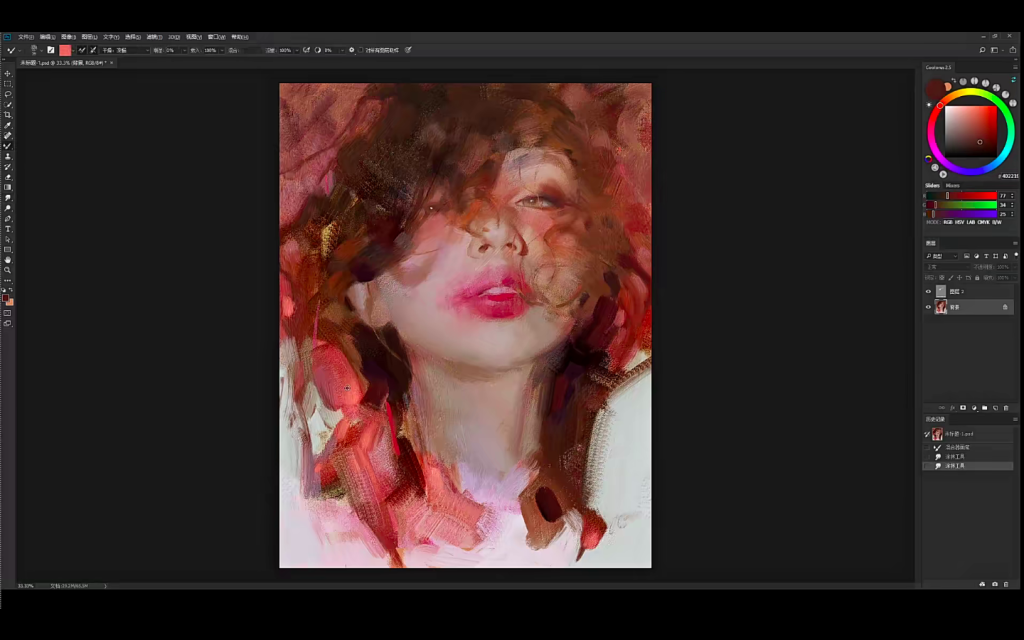Switch to the Mixers tab
Viewport: 1024px width, 640px height.
coord(953,185)
